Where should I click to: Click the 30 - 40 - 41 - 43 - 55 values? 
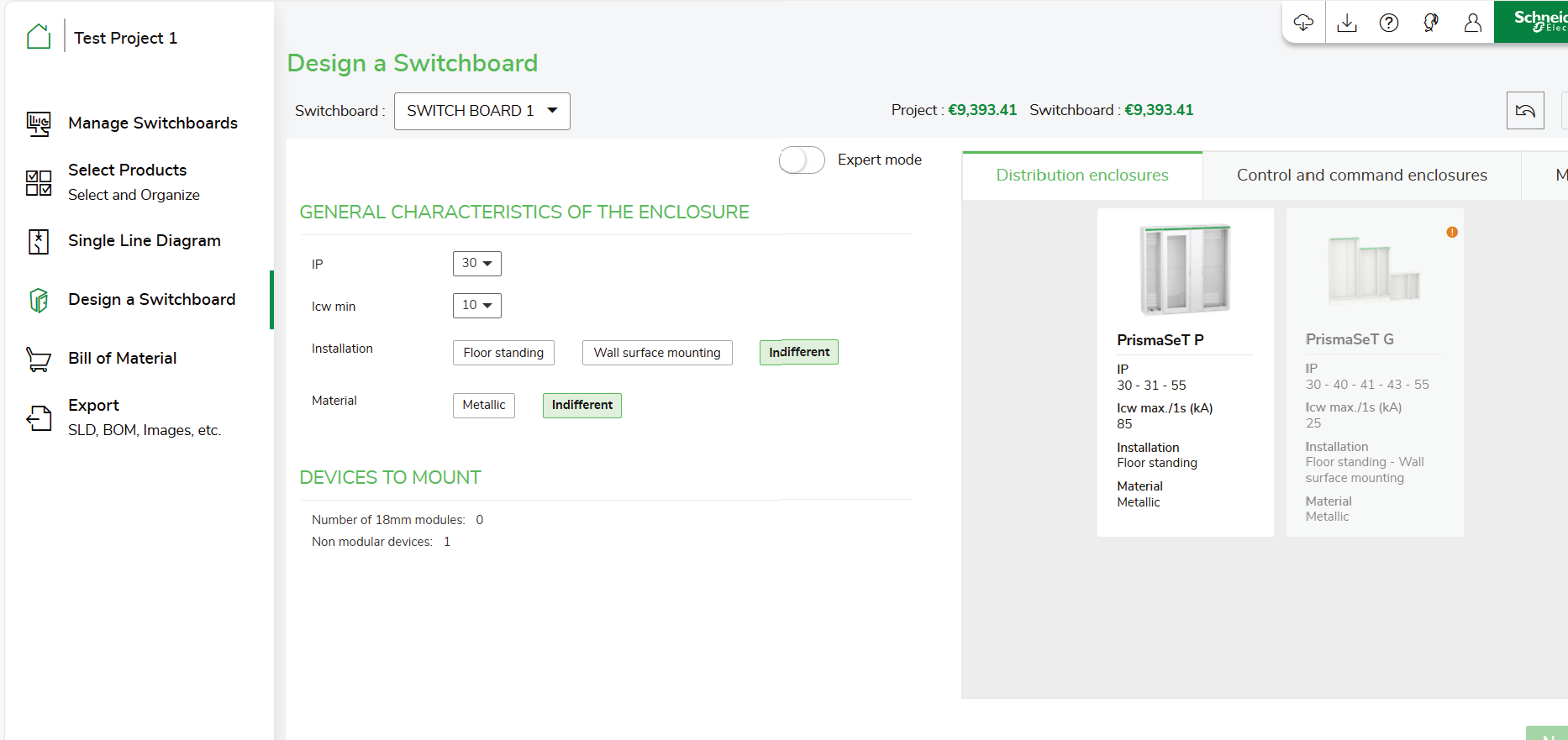1367,385
